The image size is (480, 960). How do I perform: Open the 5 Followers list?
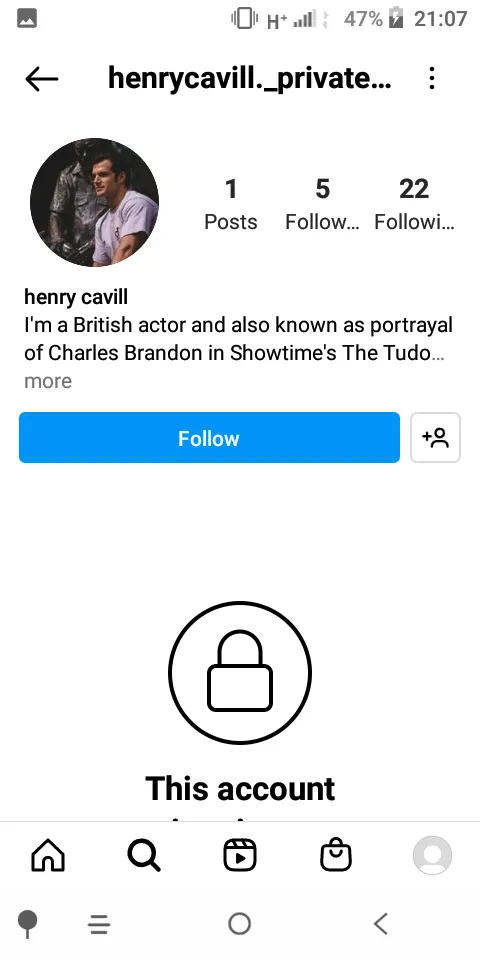click(x=323, y=204)
